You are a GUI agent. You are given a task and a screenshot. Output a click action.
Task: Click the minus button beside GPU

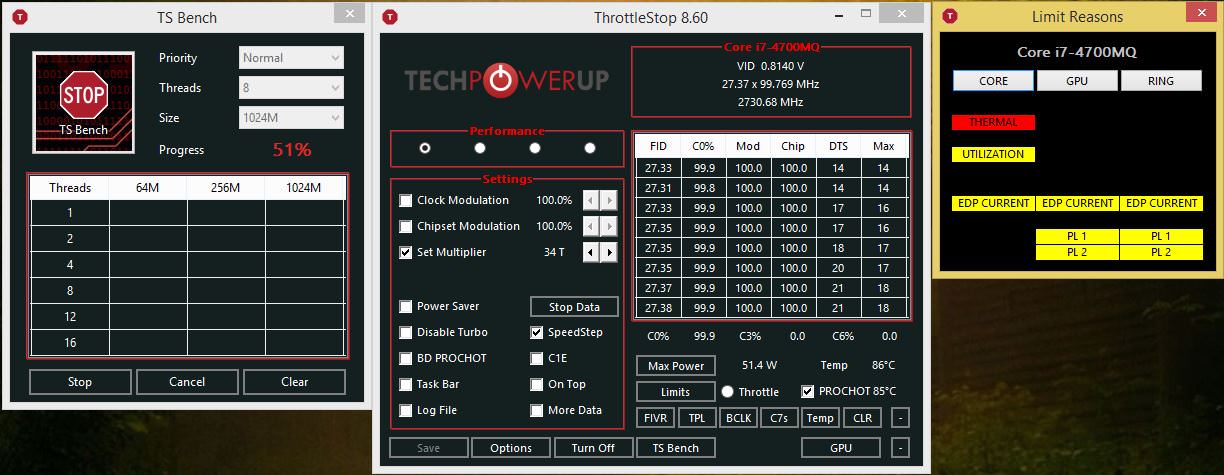click(x=901, y=447)
